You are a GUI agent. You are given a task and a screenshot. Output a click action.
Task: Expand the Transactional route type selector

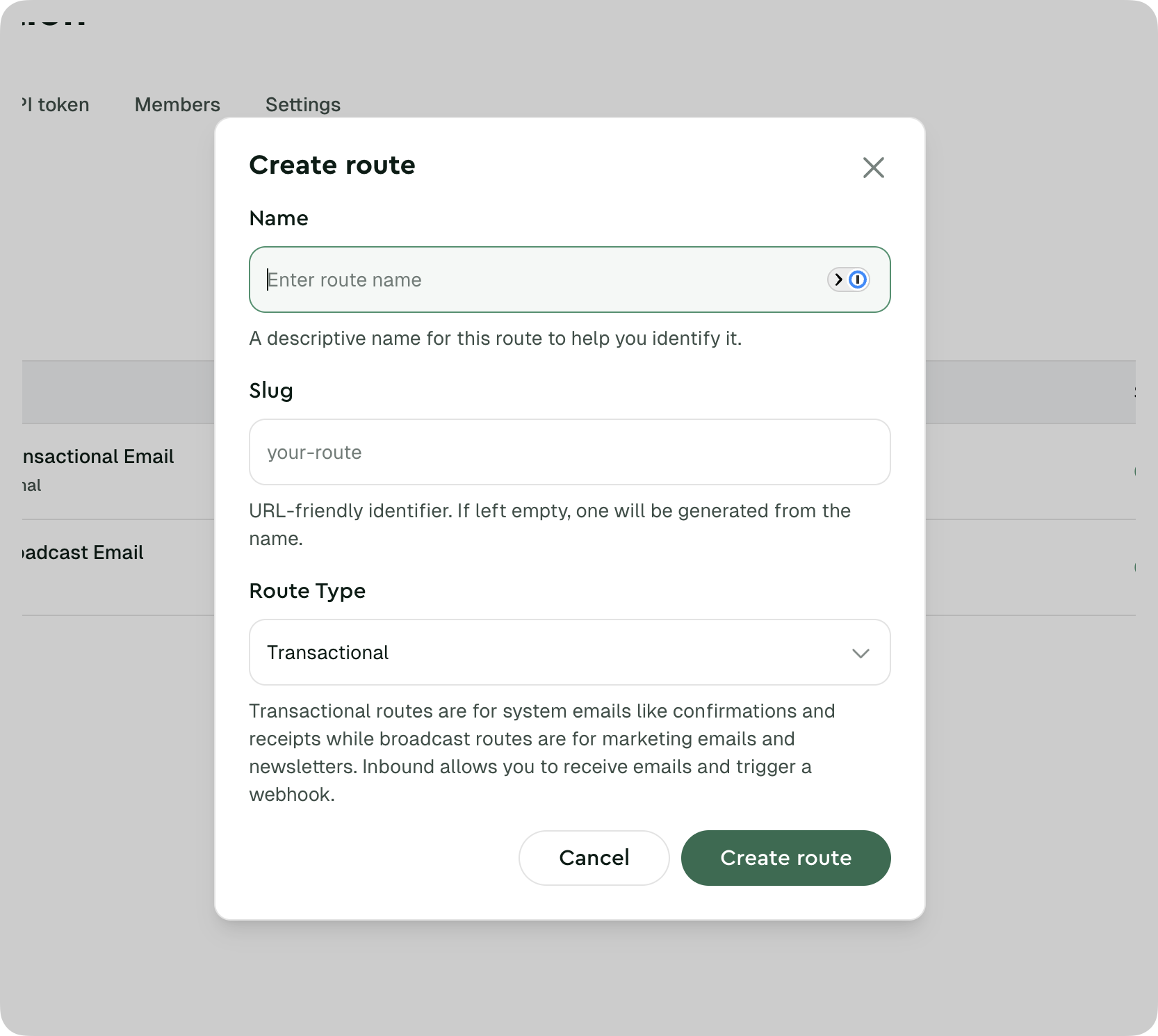pyautogui.click(x=569, y=652)
